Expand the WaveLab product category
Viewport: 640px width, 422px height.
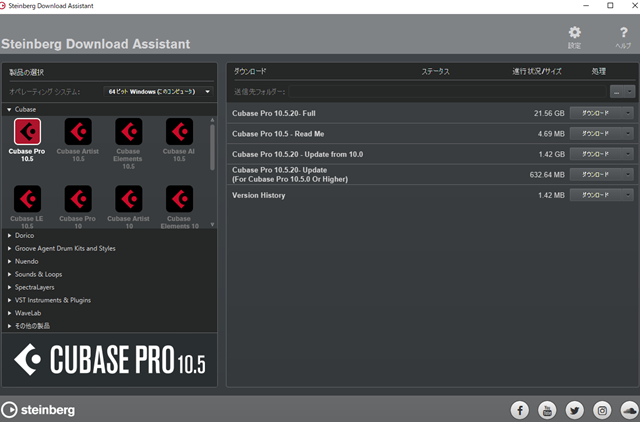[x=10, y=313]
